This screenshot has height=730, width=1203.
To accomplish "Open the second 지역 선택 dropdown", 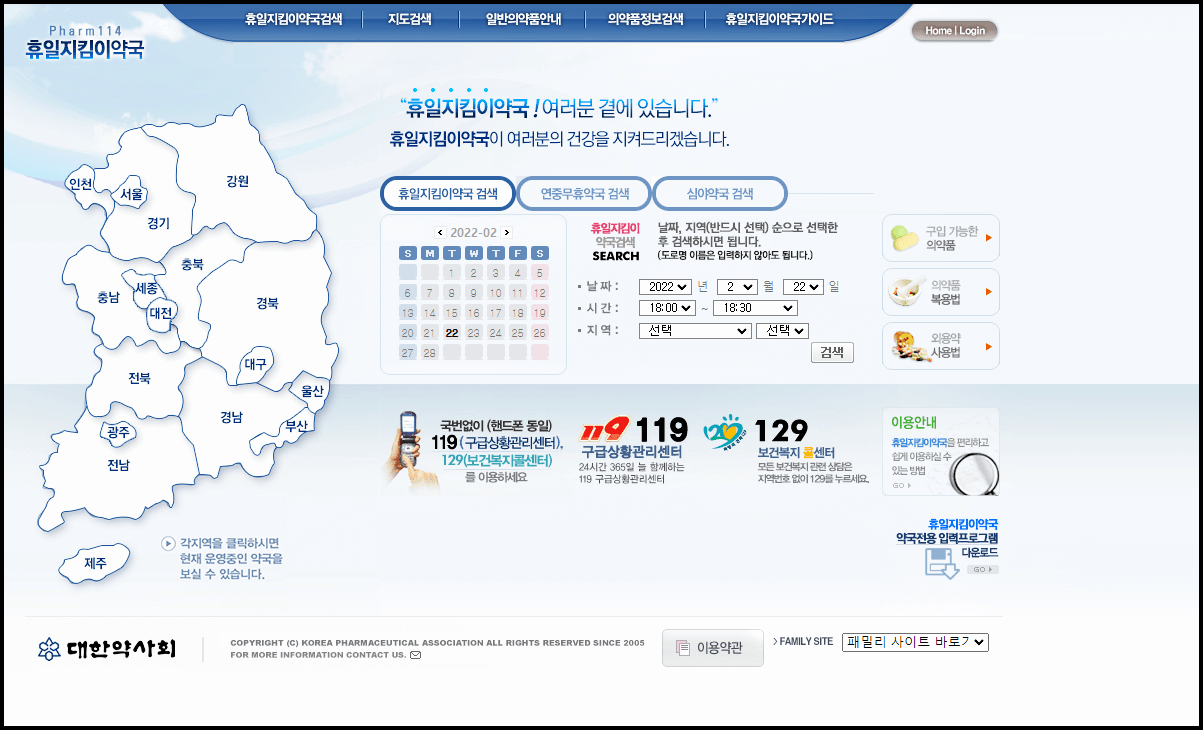I will 782,331.
